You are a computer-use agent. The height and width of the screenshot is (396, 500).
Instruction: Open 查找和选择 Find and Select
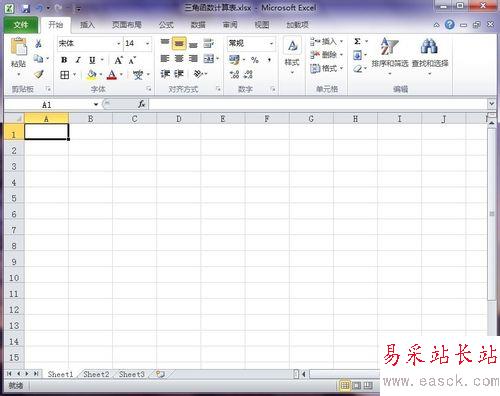click(x=430, y=55)
